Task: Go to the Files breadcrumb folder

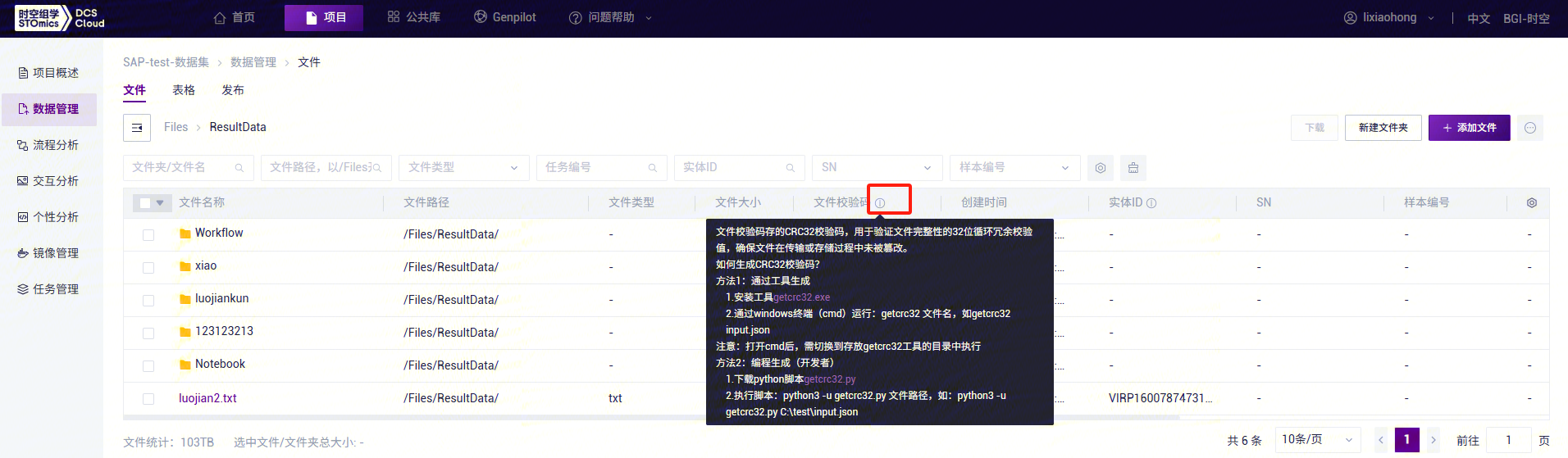Action: pos(175,127)
